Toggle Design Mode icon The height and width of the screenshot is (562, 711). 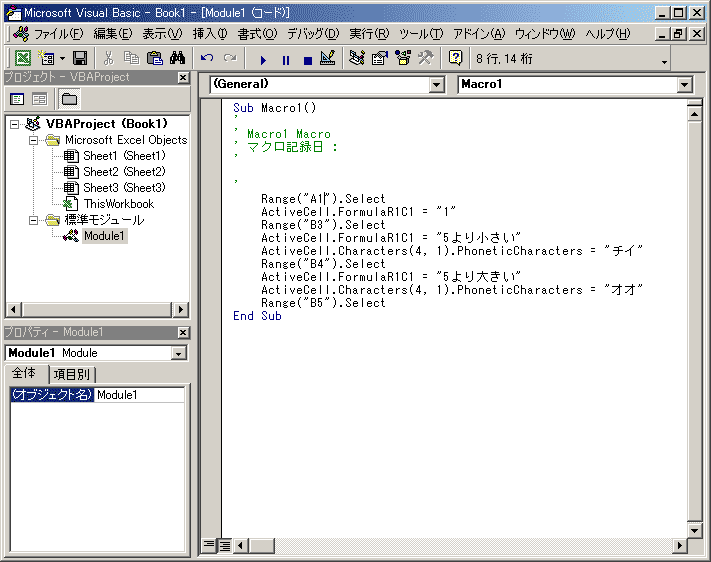pyautogui.click(x=327, y=58)
